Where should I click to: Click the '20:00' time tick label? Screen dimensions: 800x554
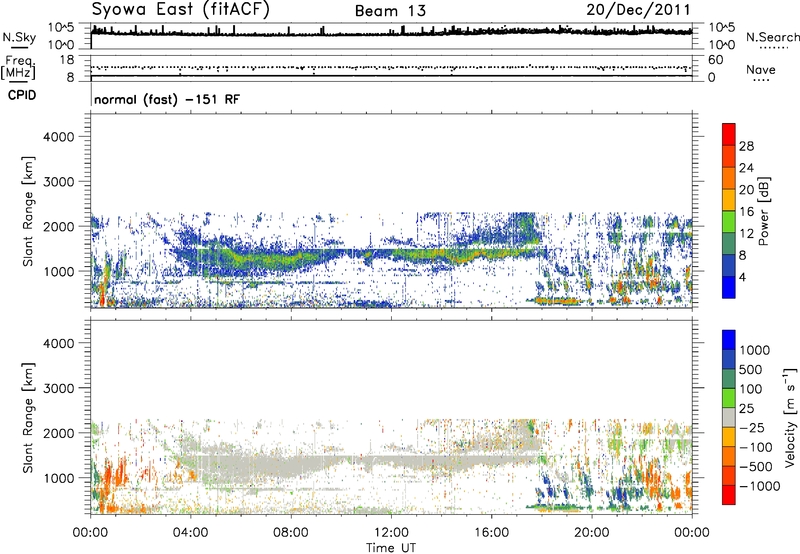point(592,533)
